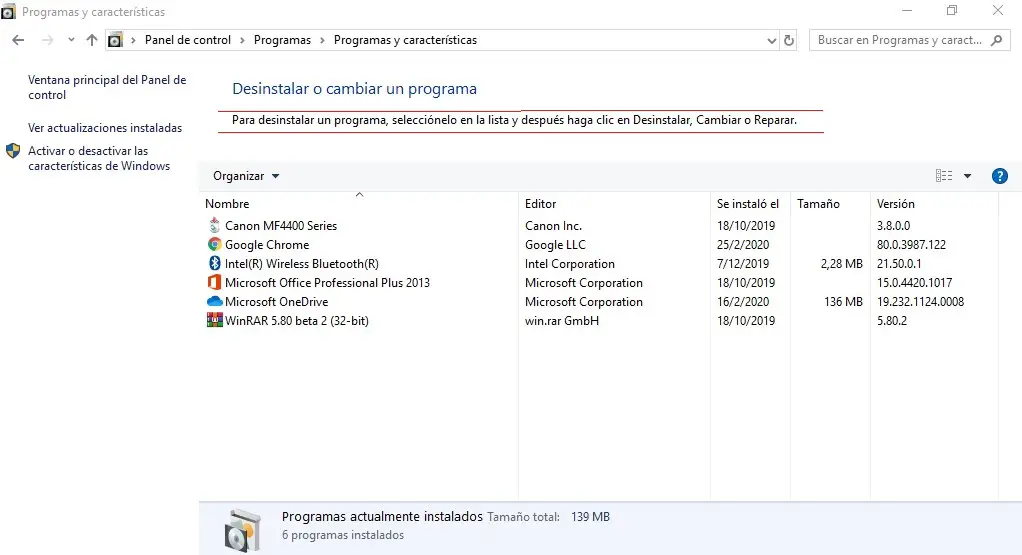The width and height of the screenshot is (1022, 555).
Task: Sort by the Tamaño column header
Action: click(818, 204)
